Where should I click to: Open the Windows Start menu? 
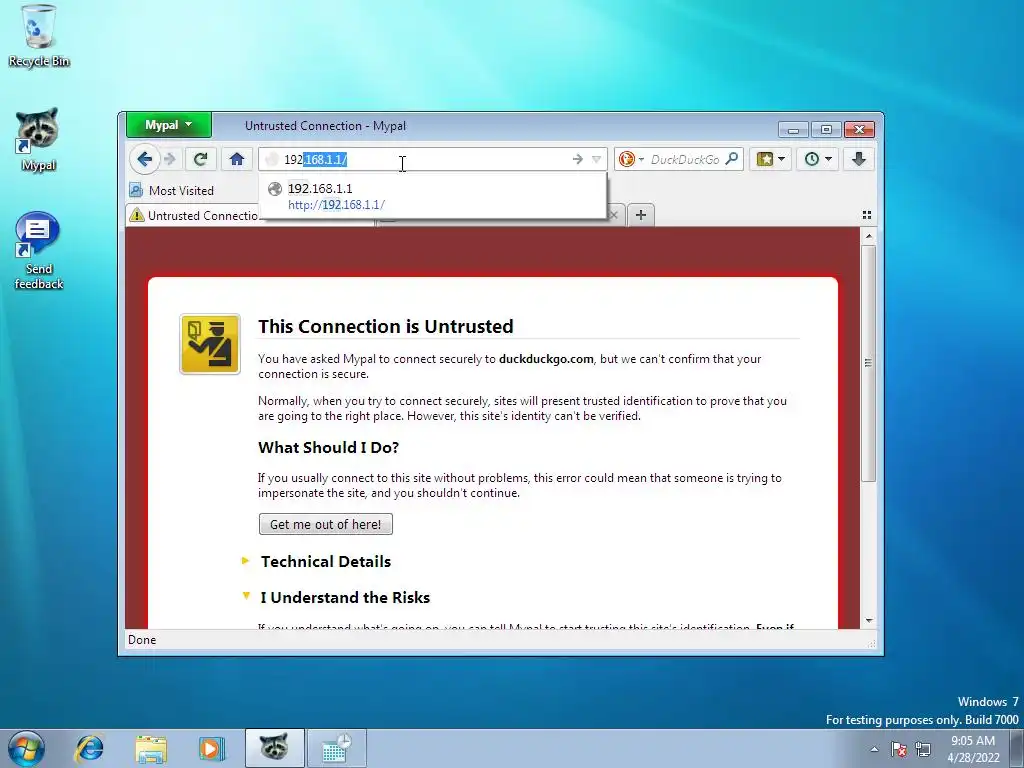26,748
